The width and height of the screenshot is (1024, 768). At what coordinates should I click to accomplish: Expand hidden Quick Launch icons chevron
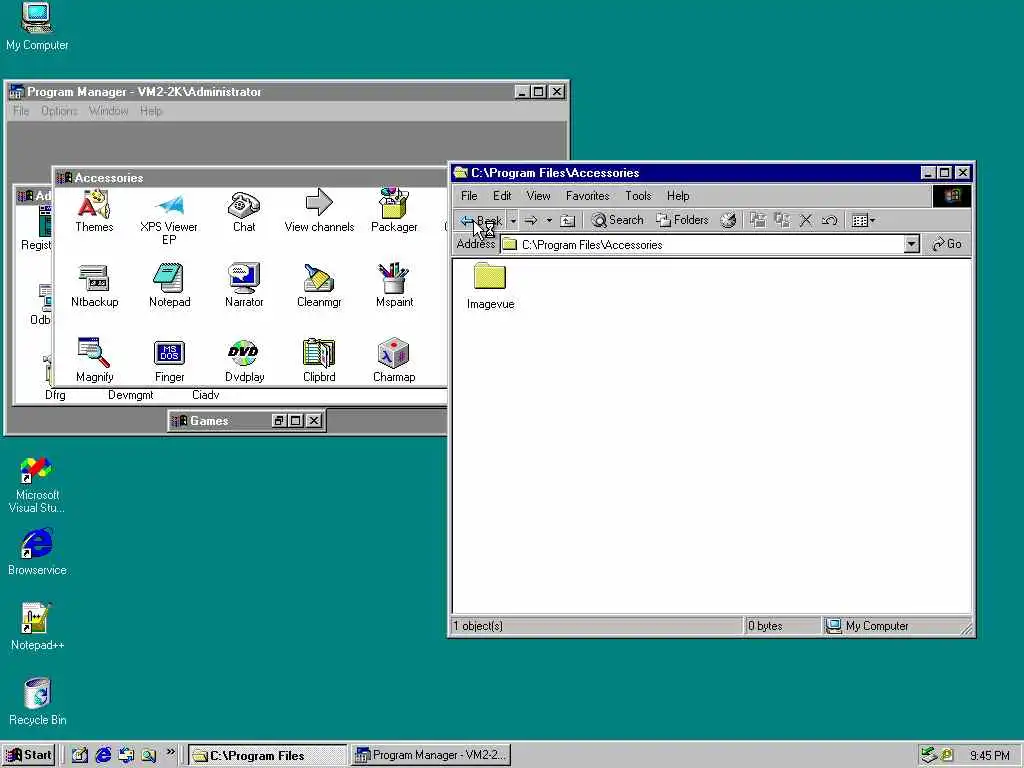click(170, 752)
